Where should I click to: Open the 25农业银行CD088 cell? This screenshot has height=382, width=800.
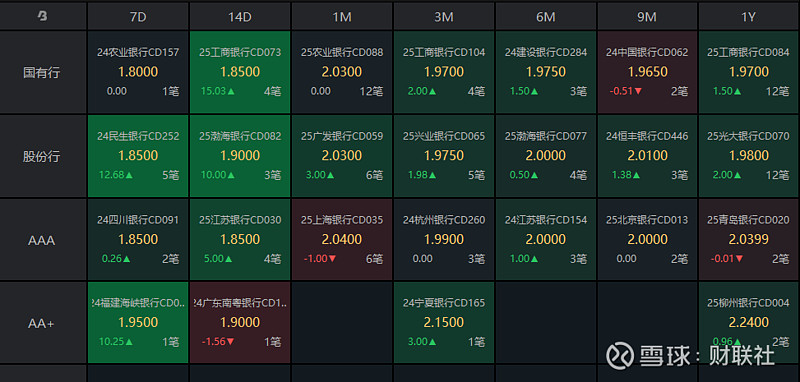342,72
